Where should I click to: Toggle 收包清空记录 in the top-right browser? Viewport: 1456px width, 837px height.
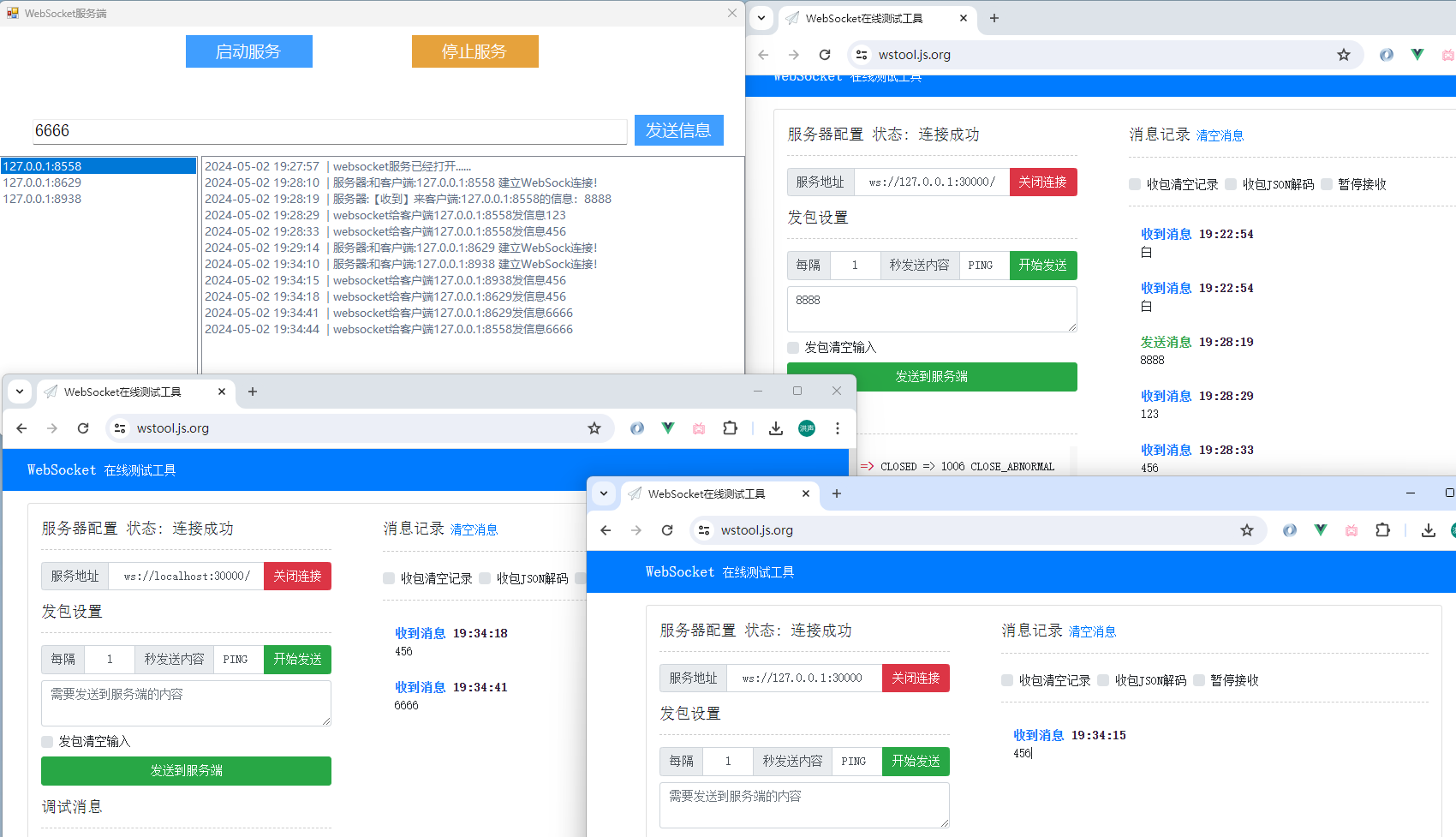(x=1135, y=184)
